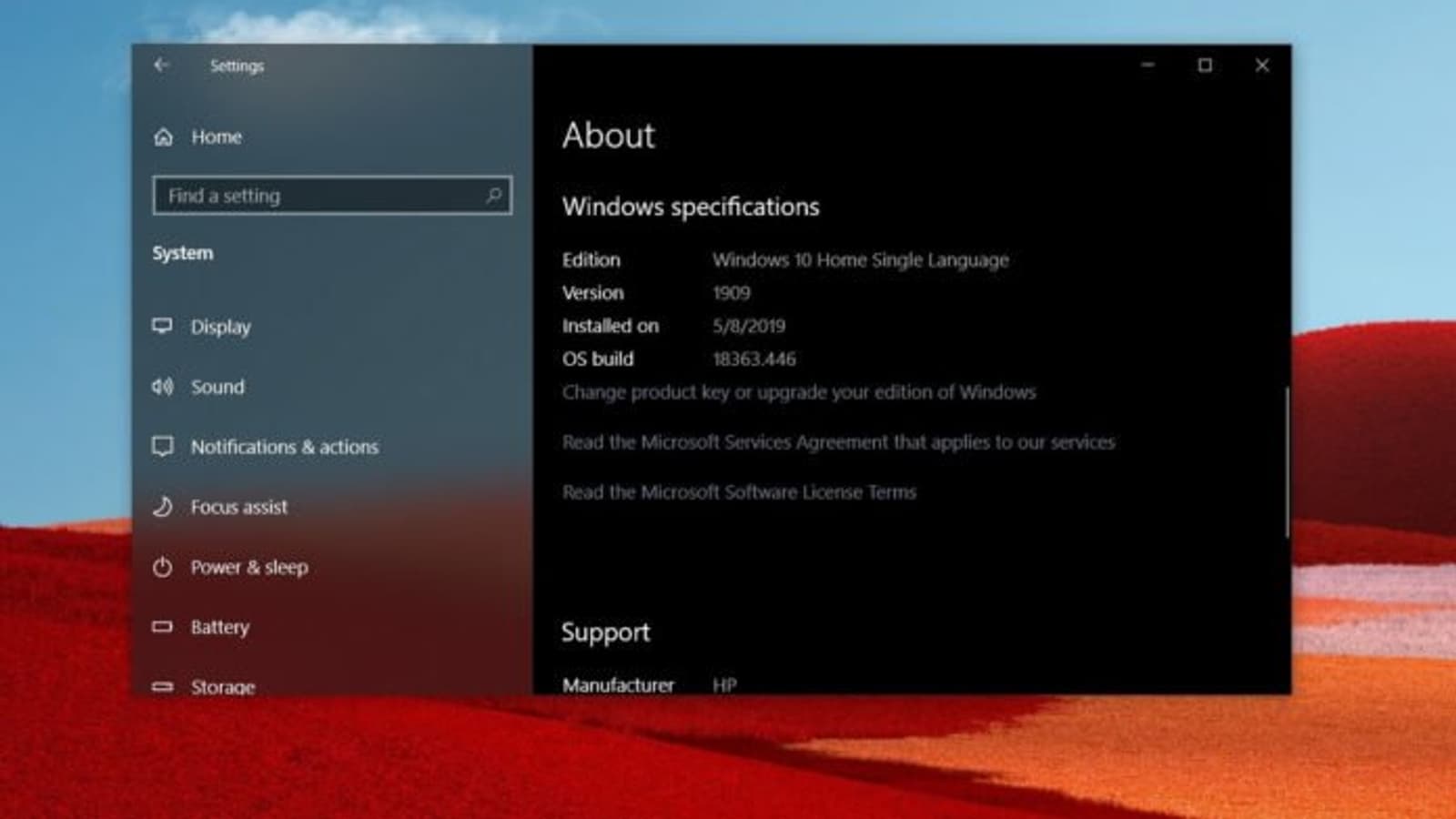This screenshot has width=1456, height=819.
Task: Click the Focus assist moon icon
Action: tap(162, 507)
